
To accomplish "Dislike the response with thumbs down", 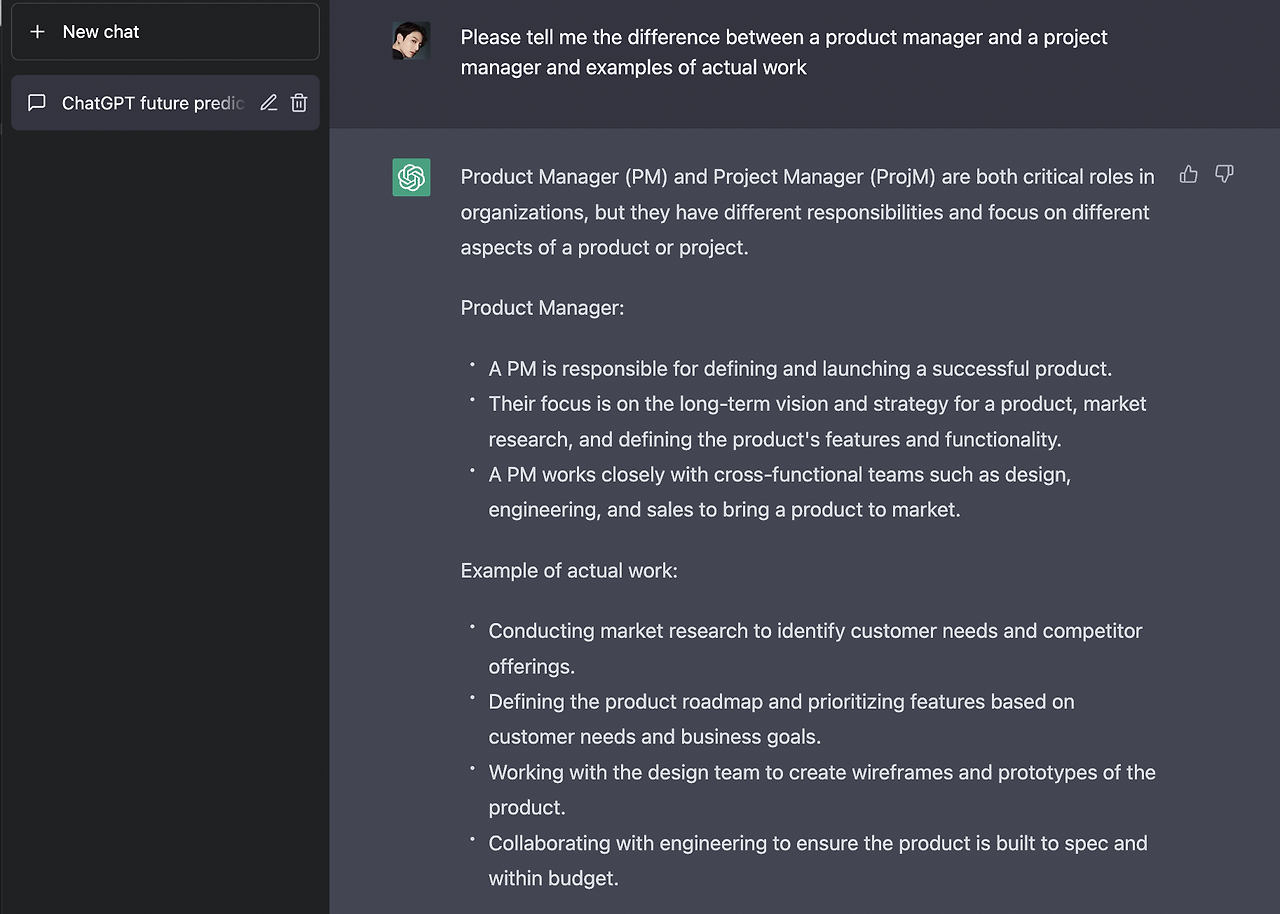I will click(x=1224, y=175).
